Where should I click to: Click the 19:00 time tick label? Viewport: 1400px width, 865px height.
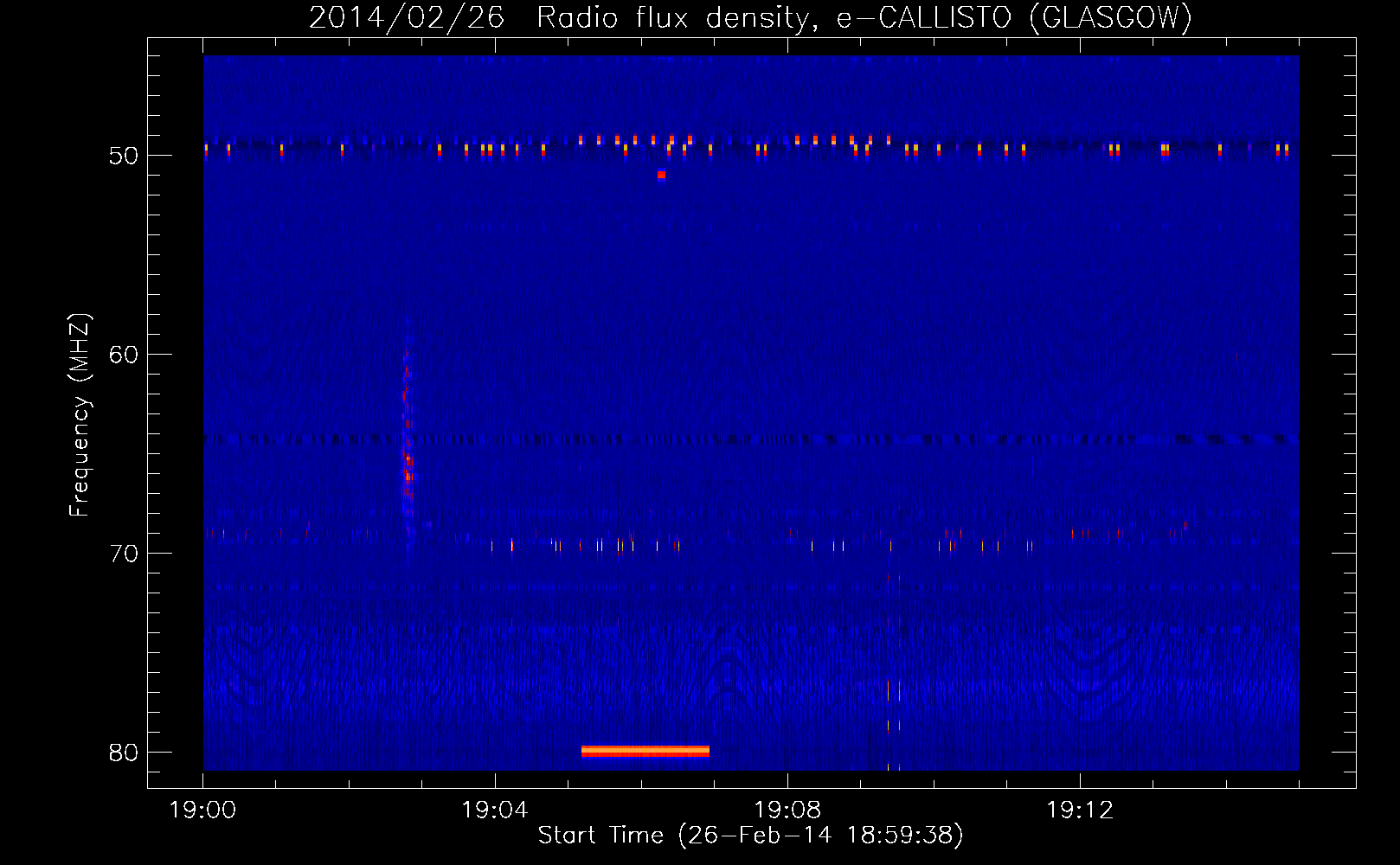(x=203, y=811)
